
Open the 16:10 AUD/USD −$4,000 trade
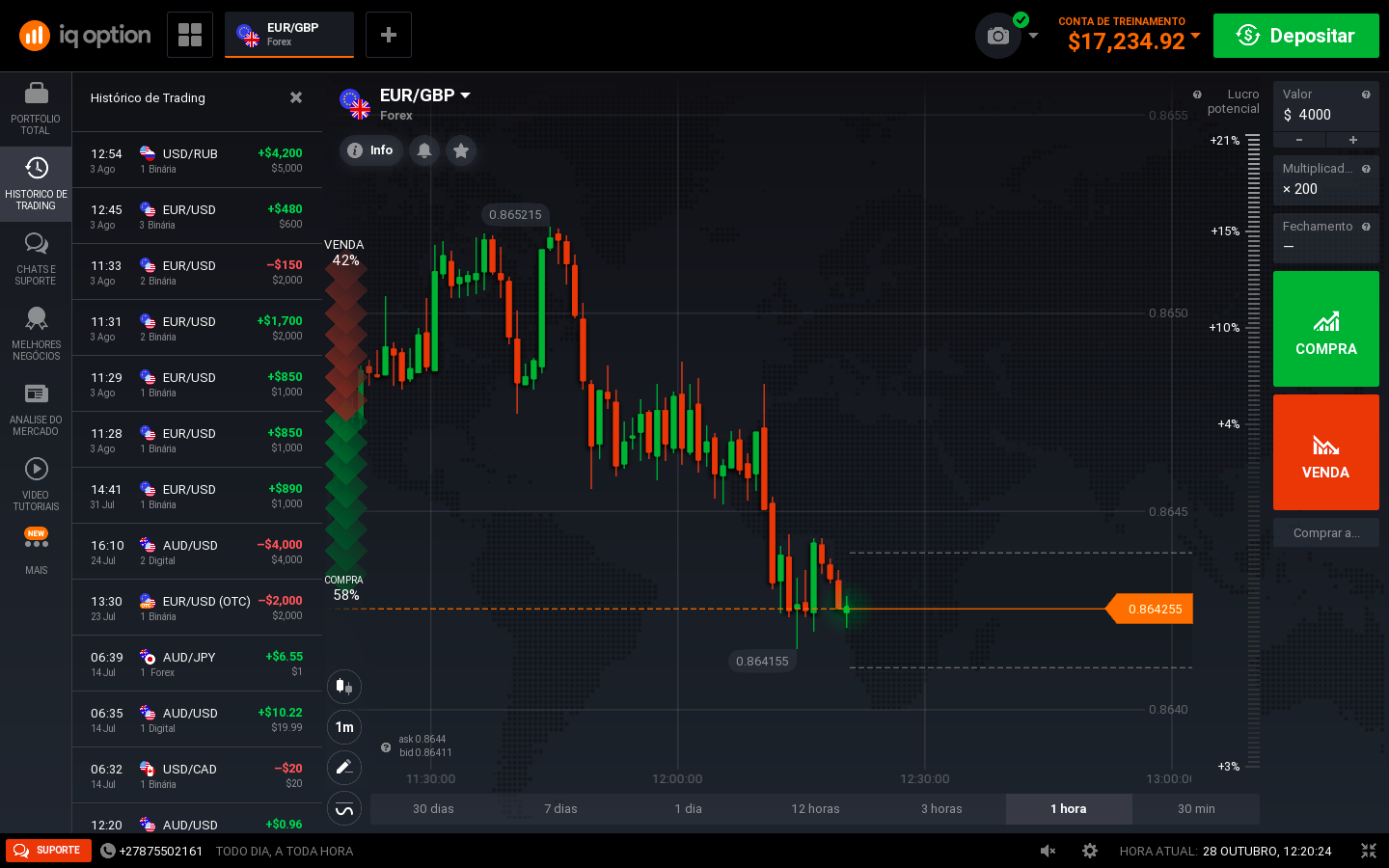click(197, 552)
